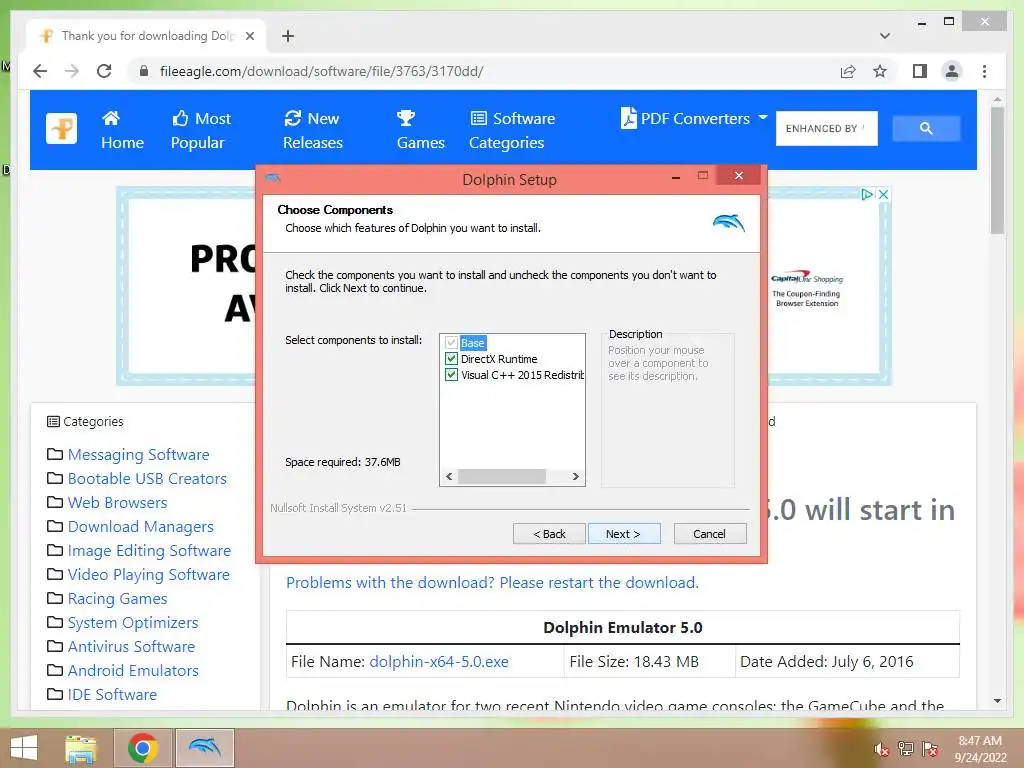The height and width of the screenshot is (768, 1024).
Task: Open the IDE Software category link
Action: [x=112, y=695]
